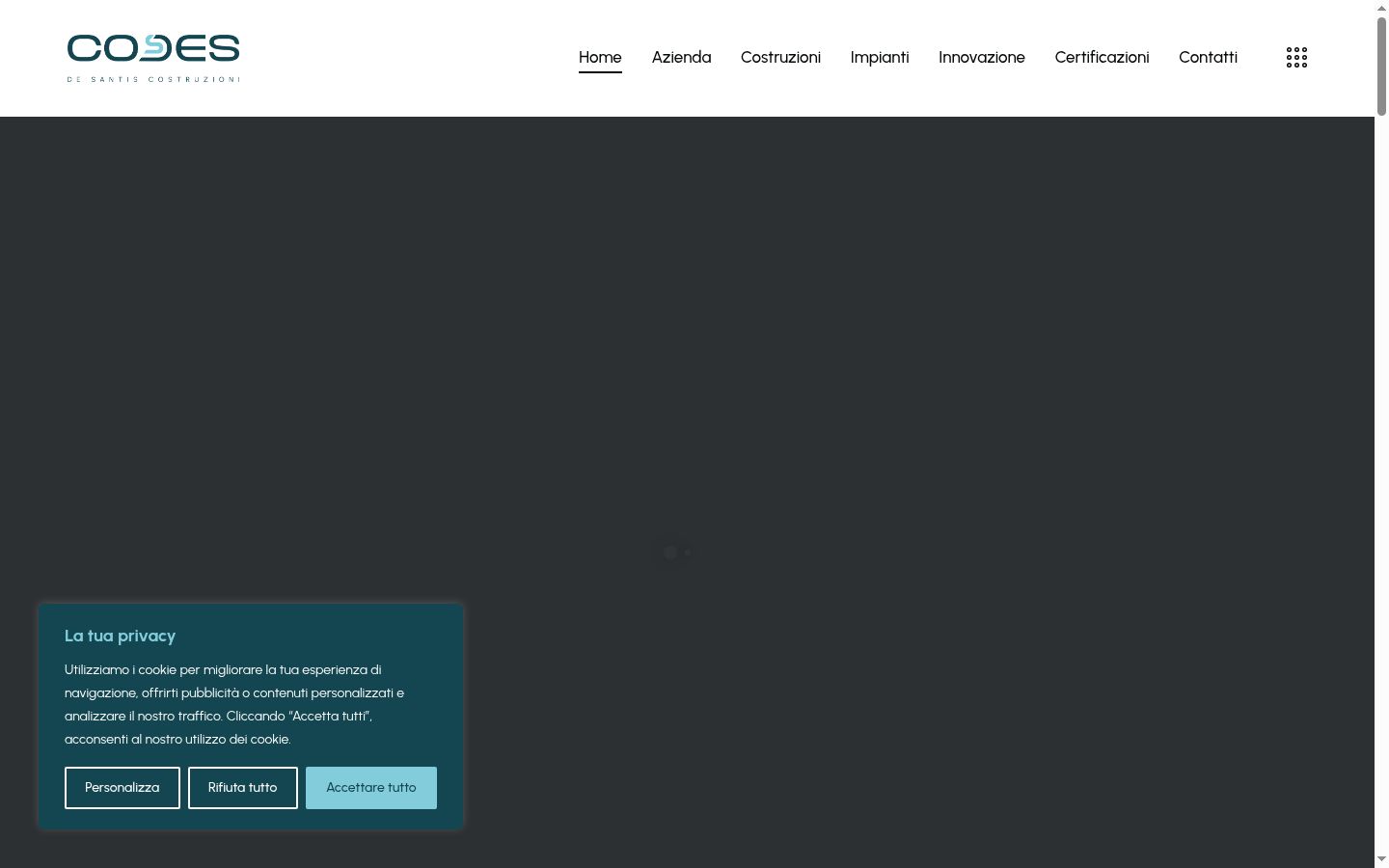Screen dimensions: 1389x868
Task: Click the scrollbar down arrow
Action: pos(1381,859)
